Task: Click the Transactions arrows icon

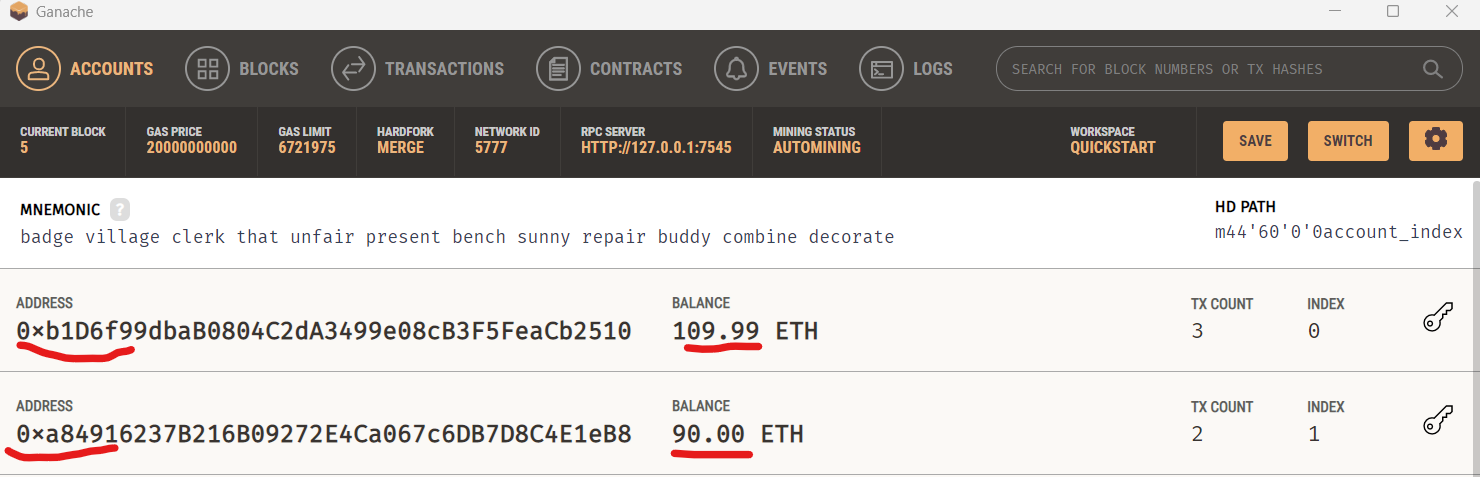Action: (x=354, y=69)
